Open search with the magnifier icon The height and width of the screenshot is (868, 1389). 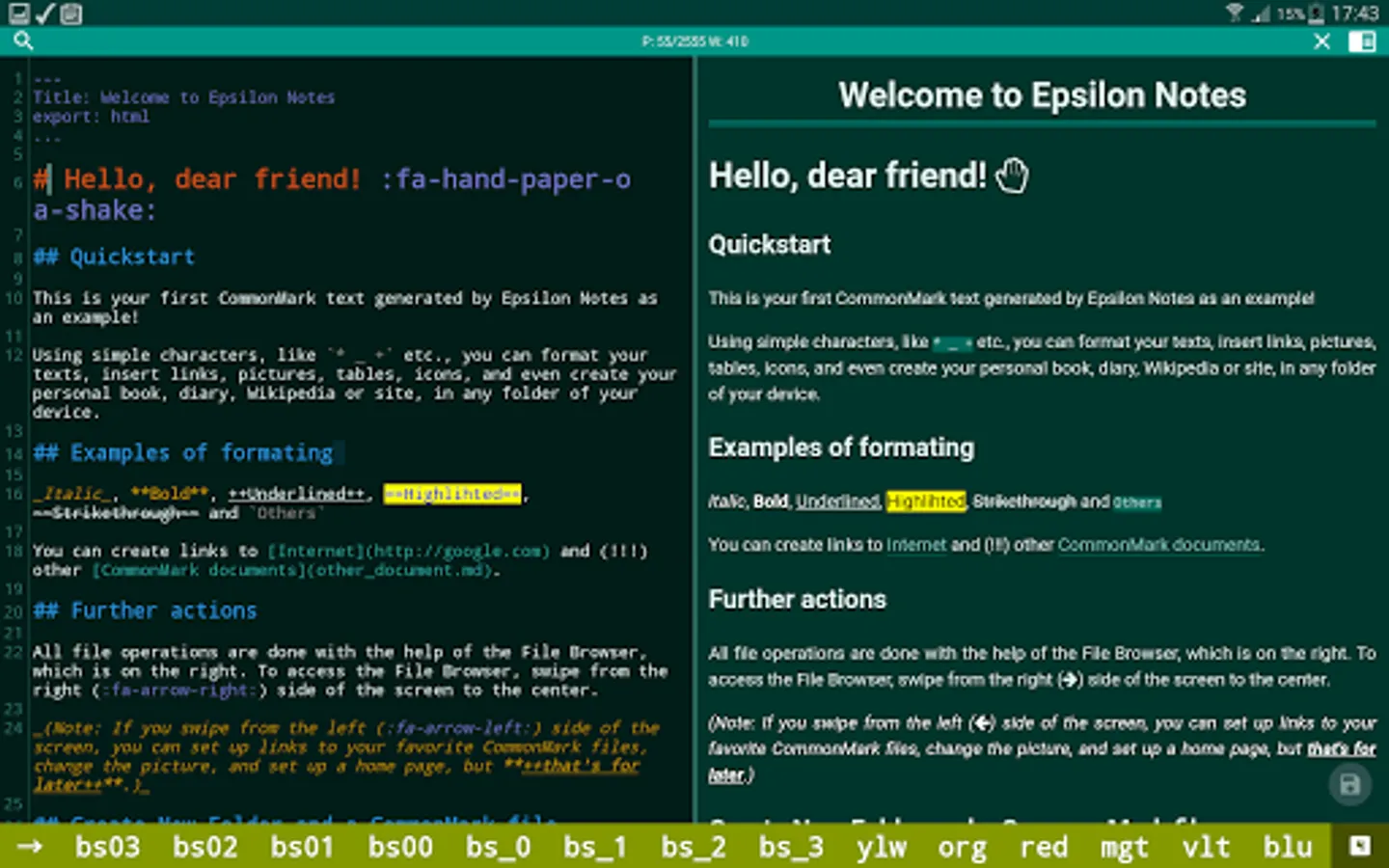(23, 41)
